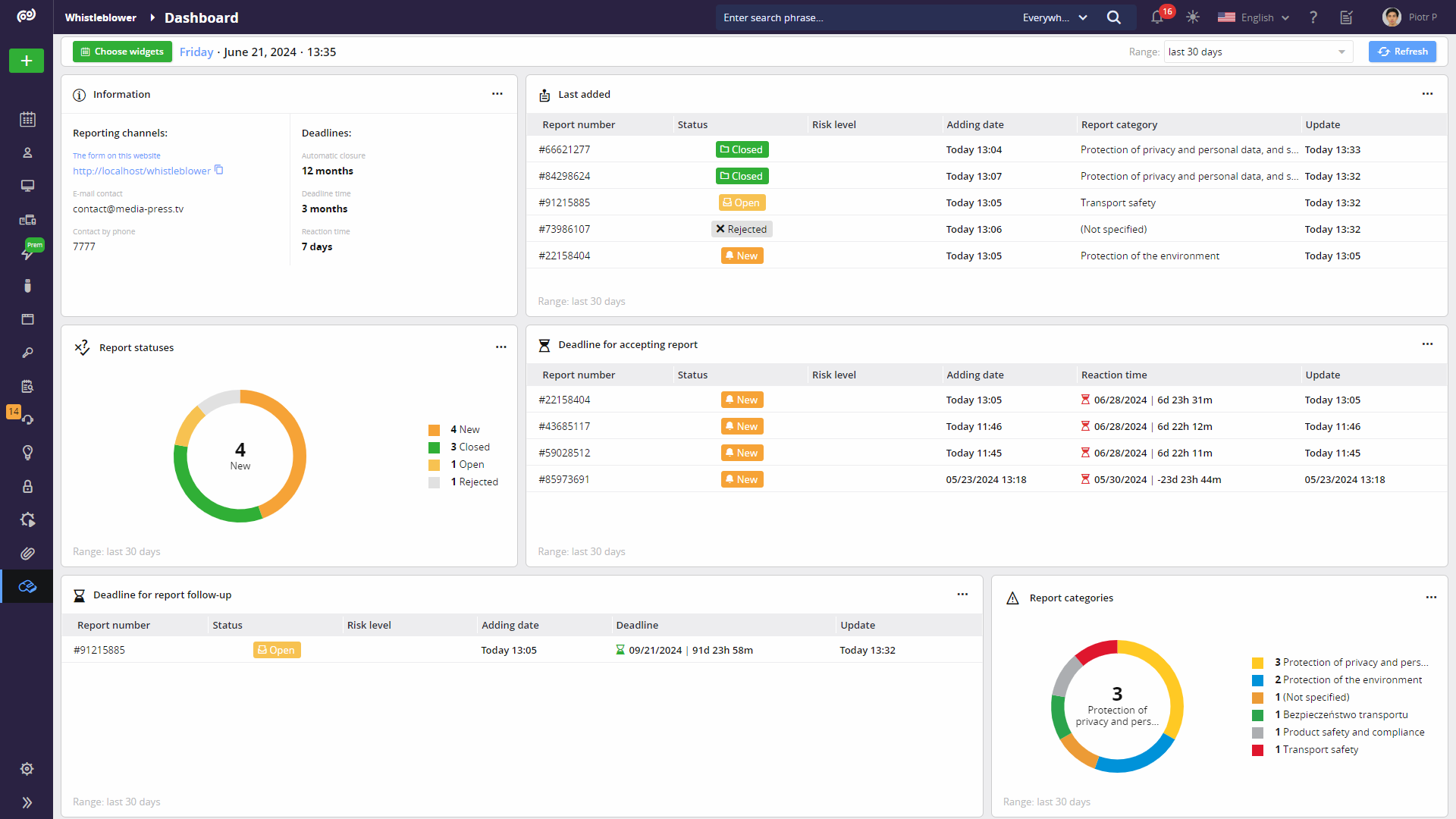1456x819 pixels.
Task: Click the green Closed legend swatch
Action: [x=434, y=447]
